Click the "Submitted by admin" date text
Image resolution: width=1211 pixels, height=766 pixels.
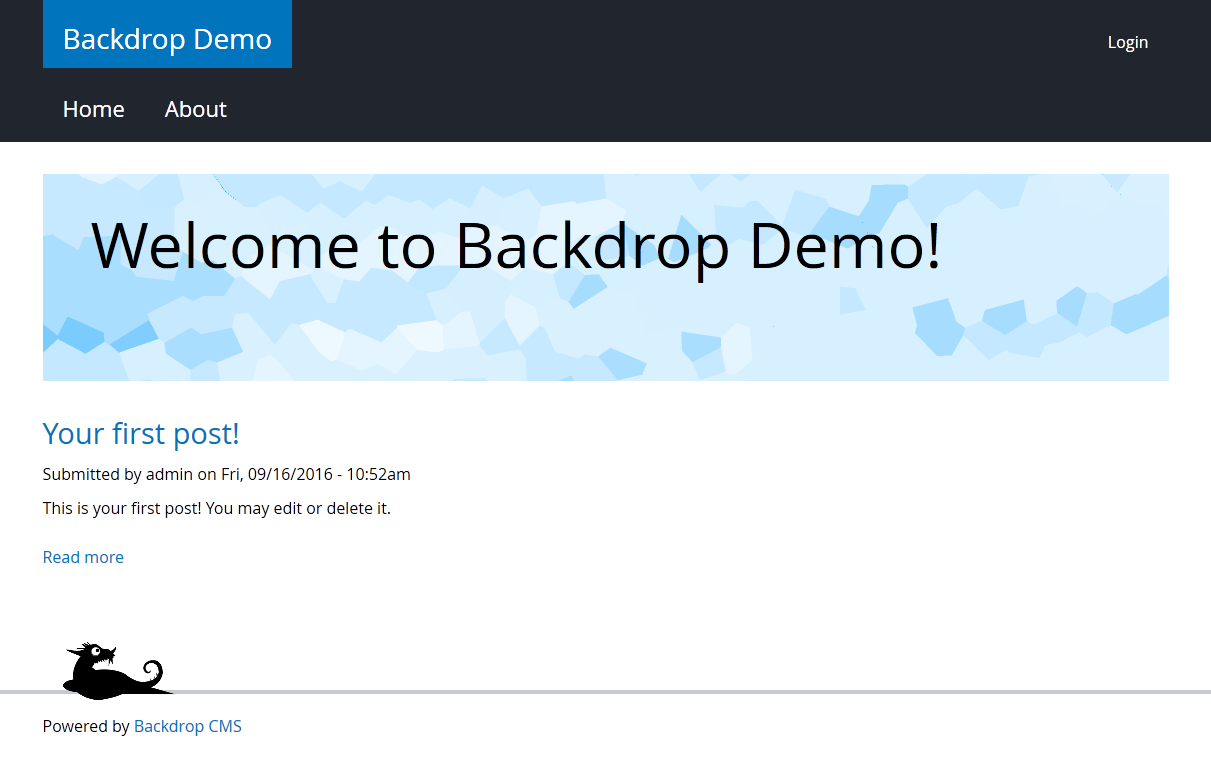pyautogui.click(x=227, y=474)
